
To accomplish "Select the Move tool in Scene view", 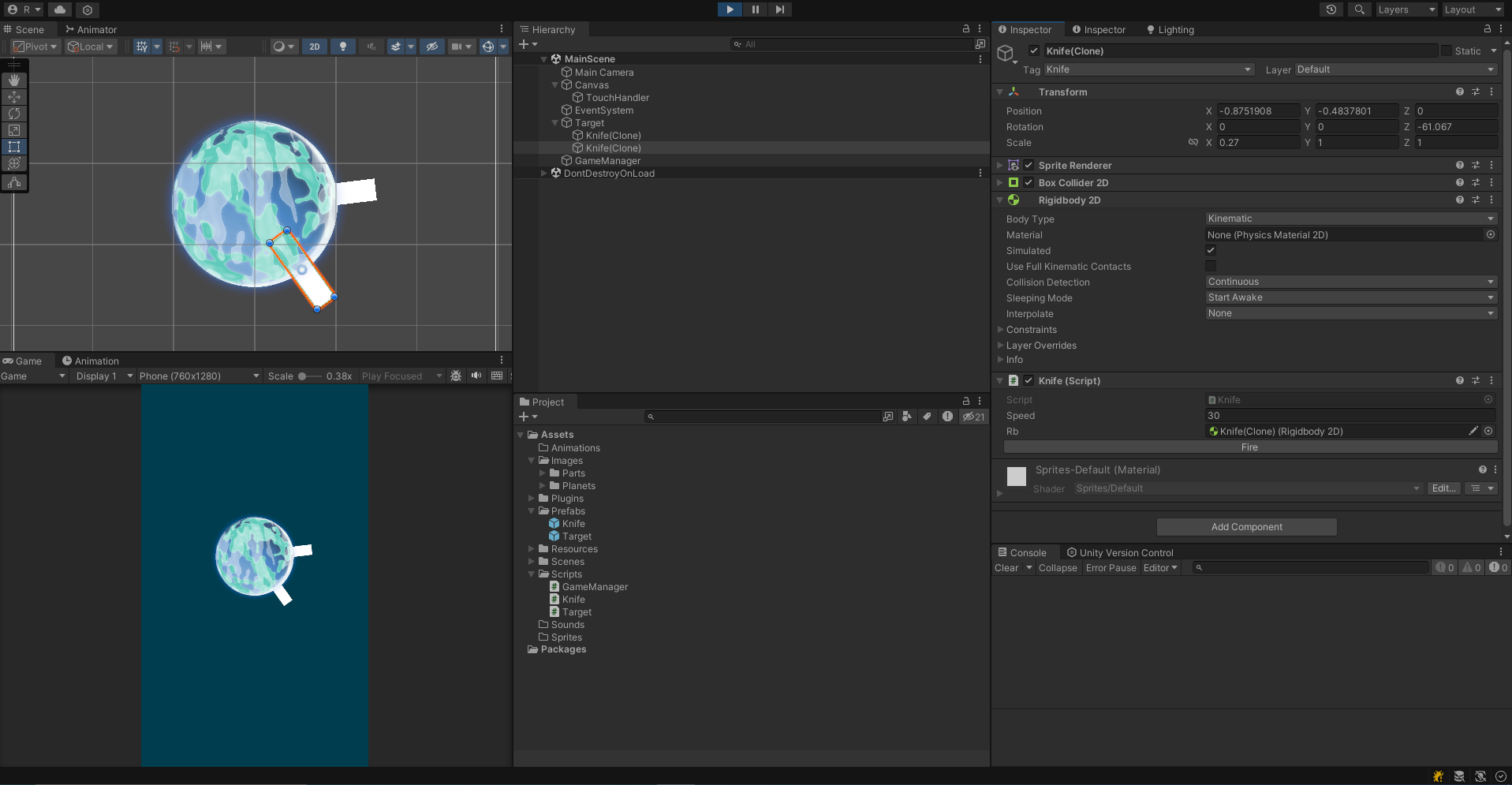I will click(14, 97).
